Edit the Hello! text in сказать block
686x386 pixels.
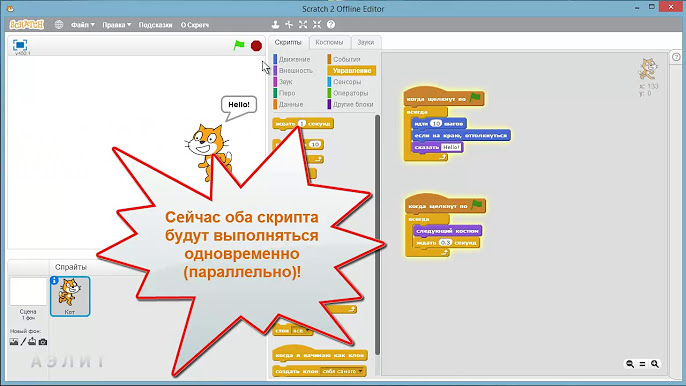(451, 147)
